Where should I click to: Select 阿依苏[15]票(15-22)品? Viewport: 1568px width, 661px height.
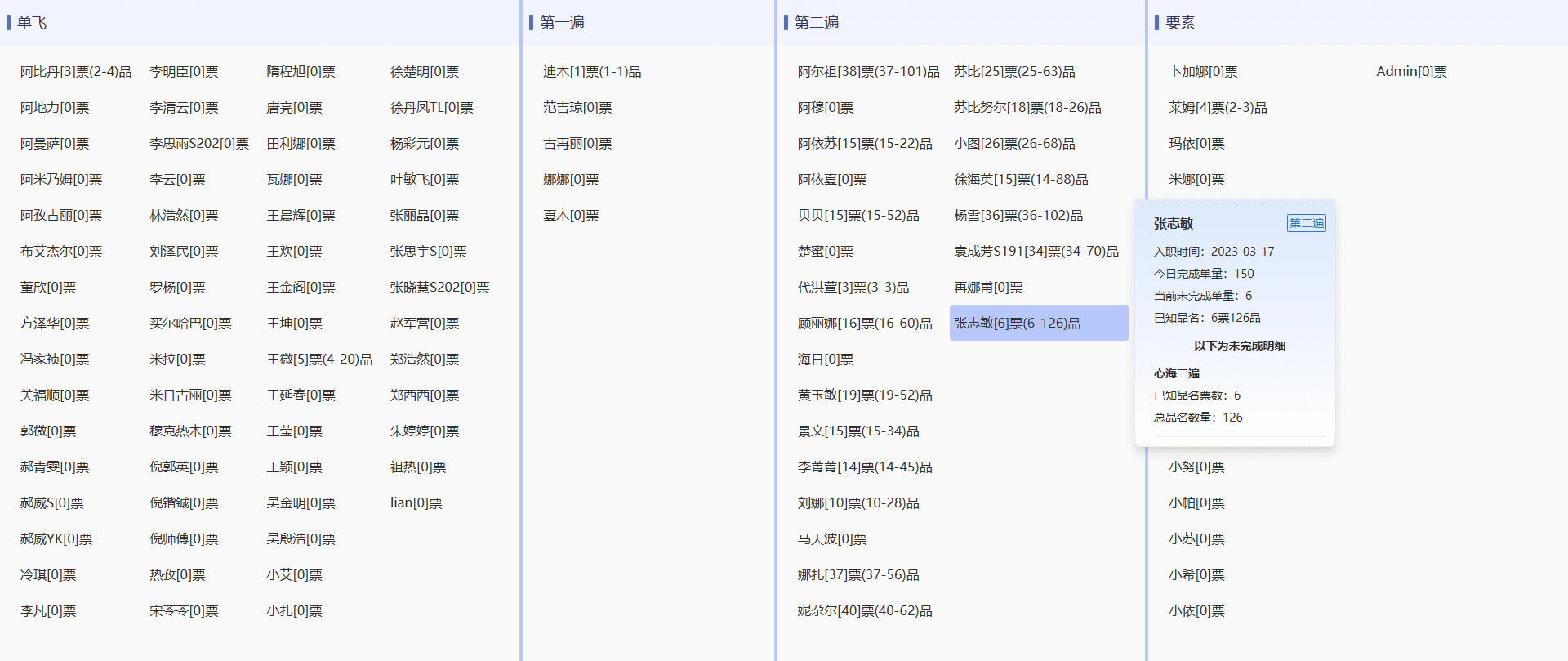coord(865,144)
